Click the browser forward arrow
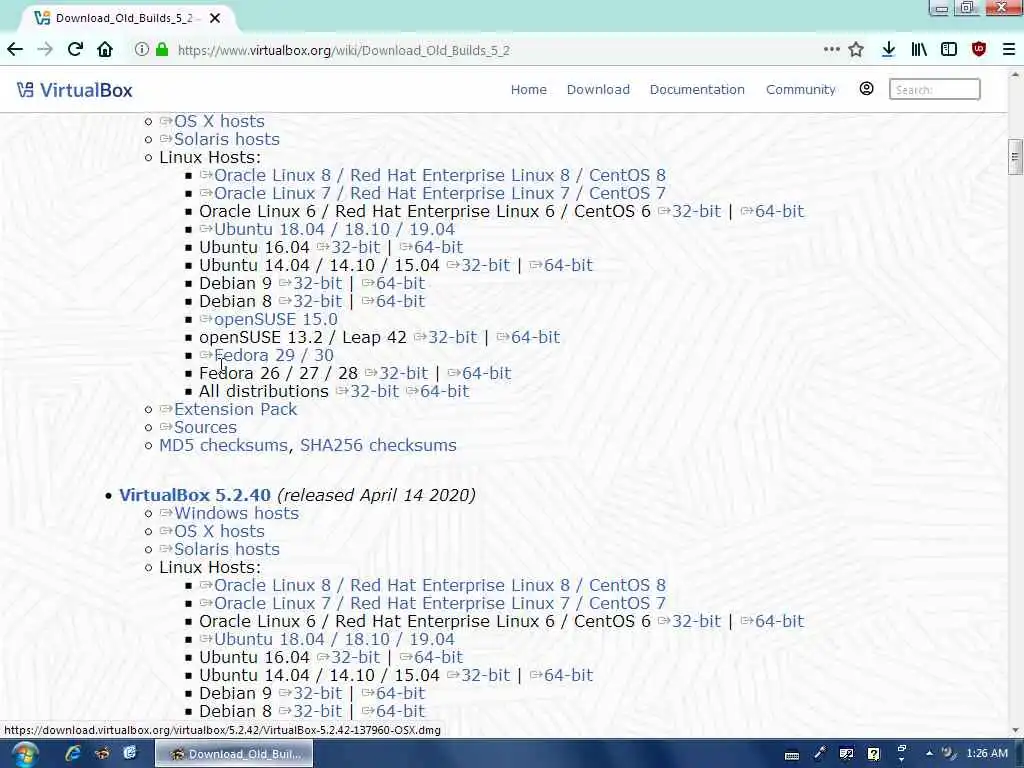The width and height of the screenshot is (1024, 768). click(44, 50)
